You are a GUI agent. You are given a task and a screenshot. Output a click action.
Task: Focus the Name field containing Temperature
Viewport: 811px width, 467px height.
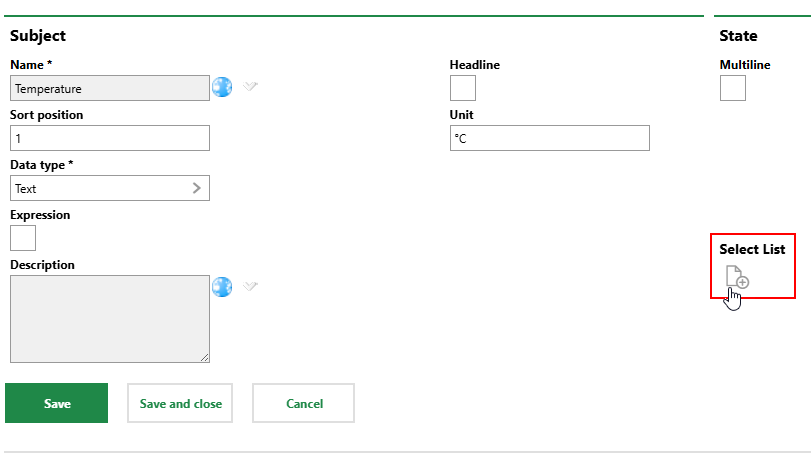point(110,88)
